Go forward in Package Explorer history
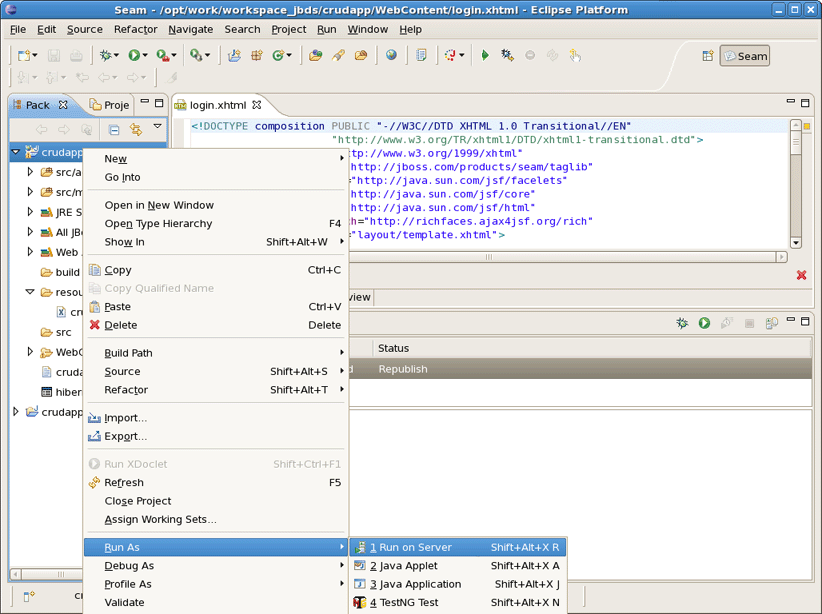 63,128
